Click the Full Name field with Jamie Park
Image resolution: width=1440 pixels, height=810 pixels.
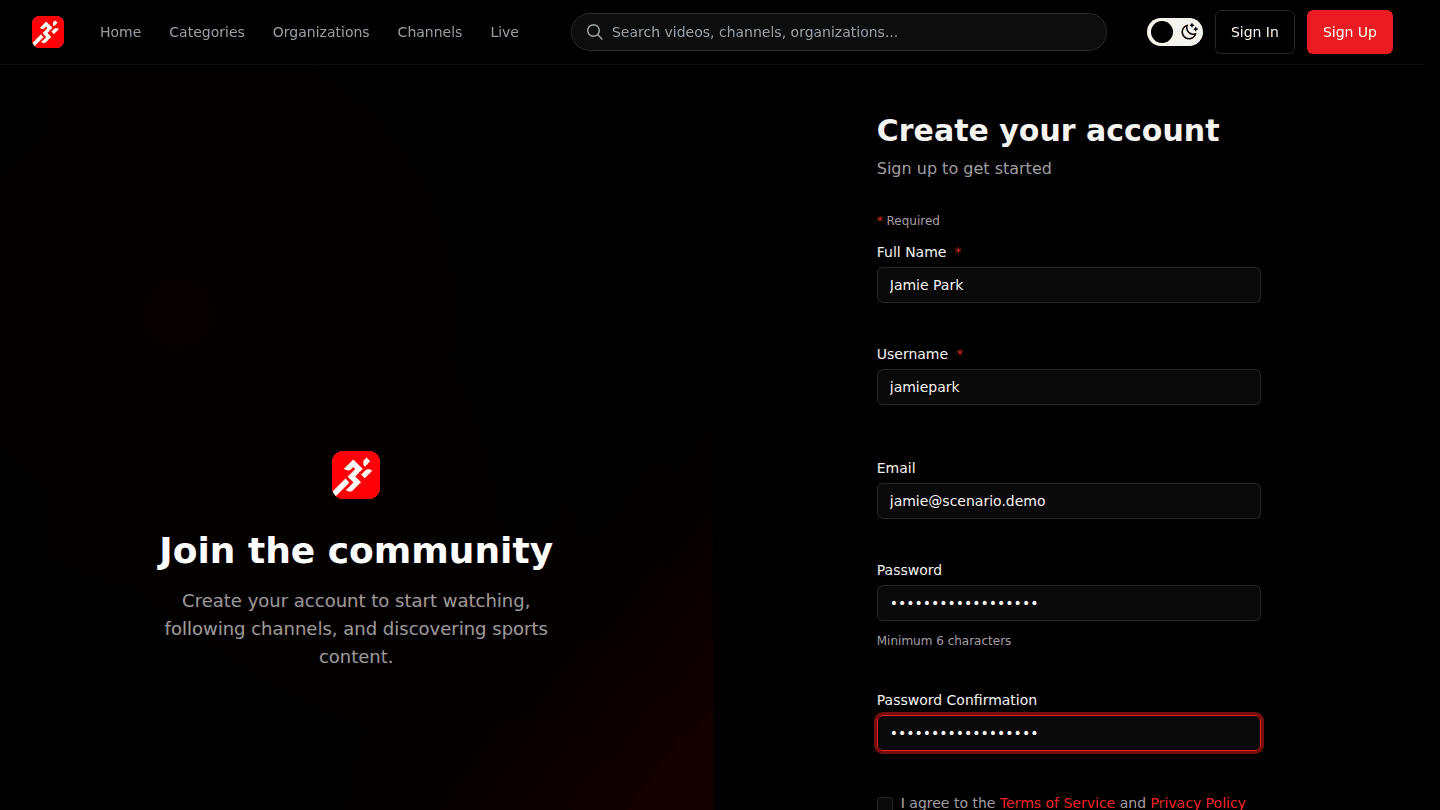coord(1069,285)
